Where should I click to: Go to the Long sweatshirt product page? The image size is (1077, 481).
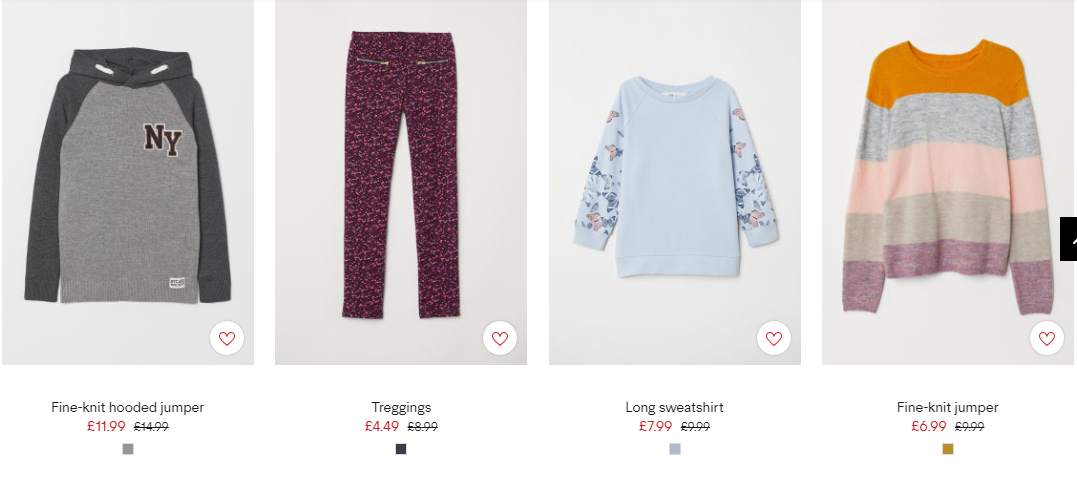pos(674,407)
